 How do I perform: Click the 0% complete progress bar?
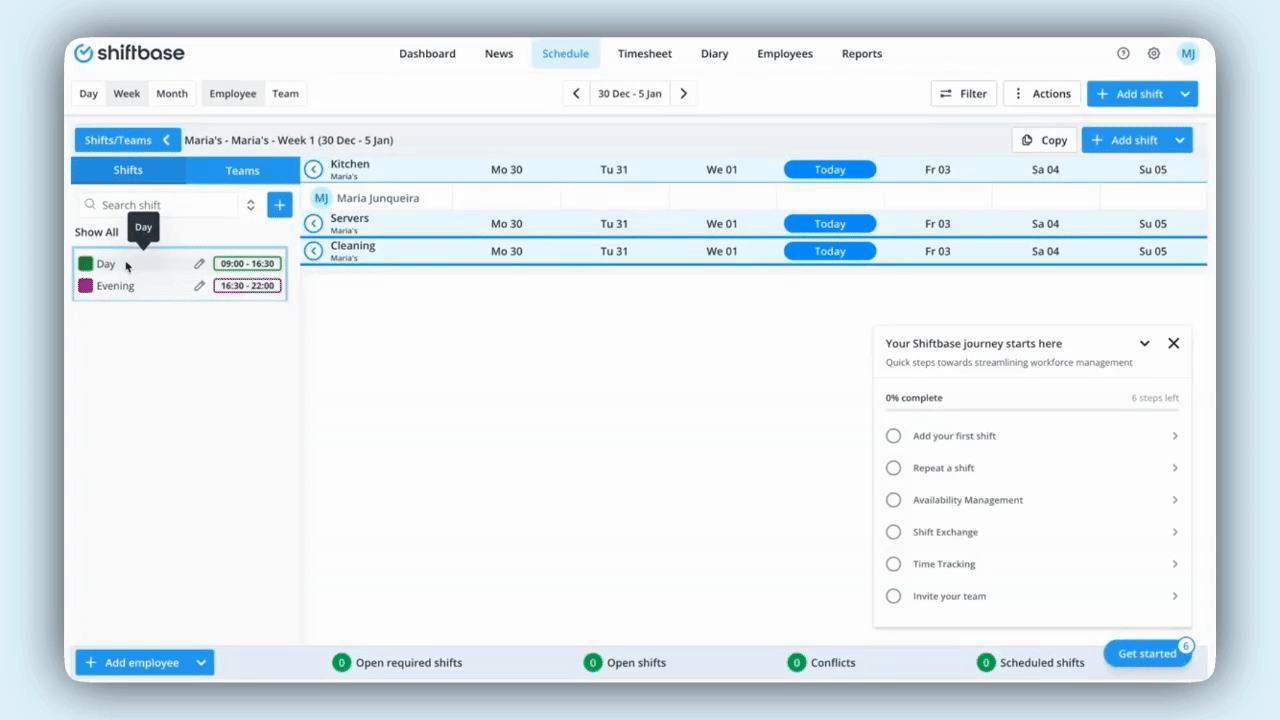coord(1032,410)
